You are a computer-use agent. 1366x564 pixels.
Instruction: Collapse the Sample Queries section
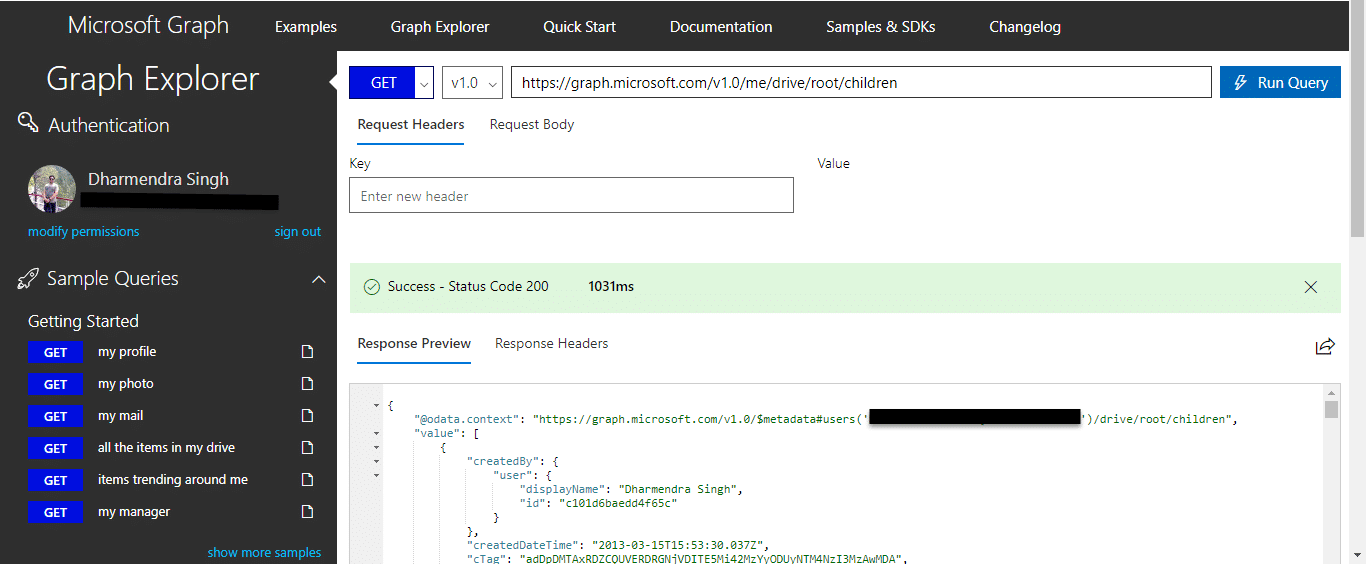(x=319, y=279)
